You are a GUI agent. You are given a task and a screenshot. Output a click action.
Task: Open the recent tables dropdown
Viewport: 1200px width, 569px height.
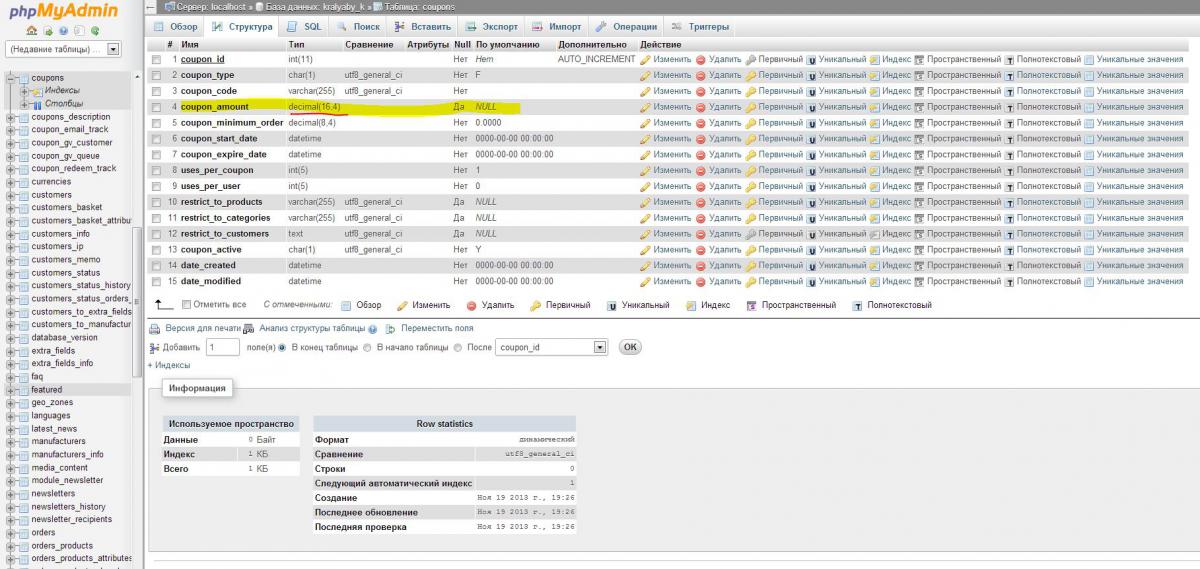(x=113, y=49)
